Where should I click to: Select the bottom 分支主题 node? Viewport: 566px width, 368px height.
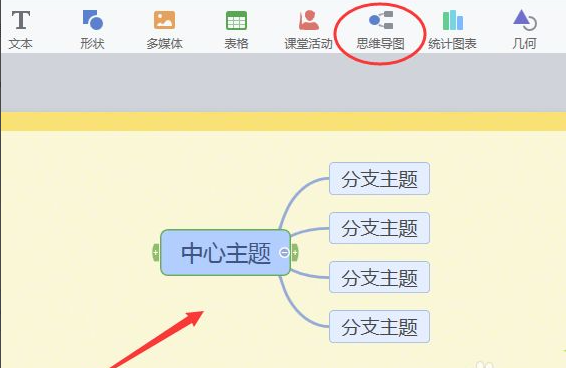click(379, 326)
